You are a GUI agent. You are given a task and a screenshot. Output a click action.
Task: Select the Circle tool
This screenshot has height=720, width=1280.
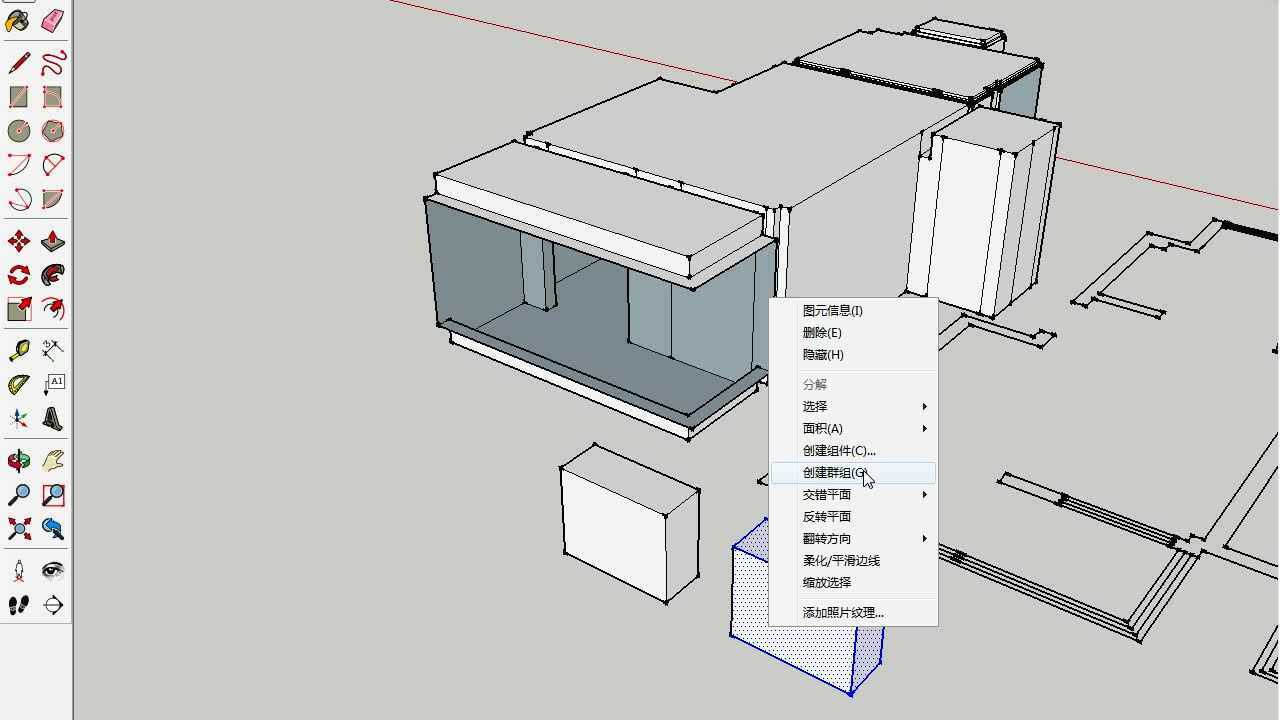(x=17, y=131)
